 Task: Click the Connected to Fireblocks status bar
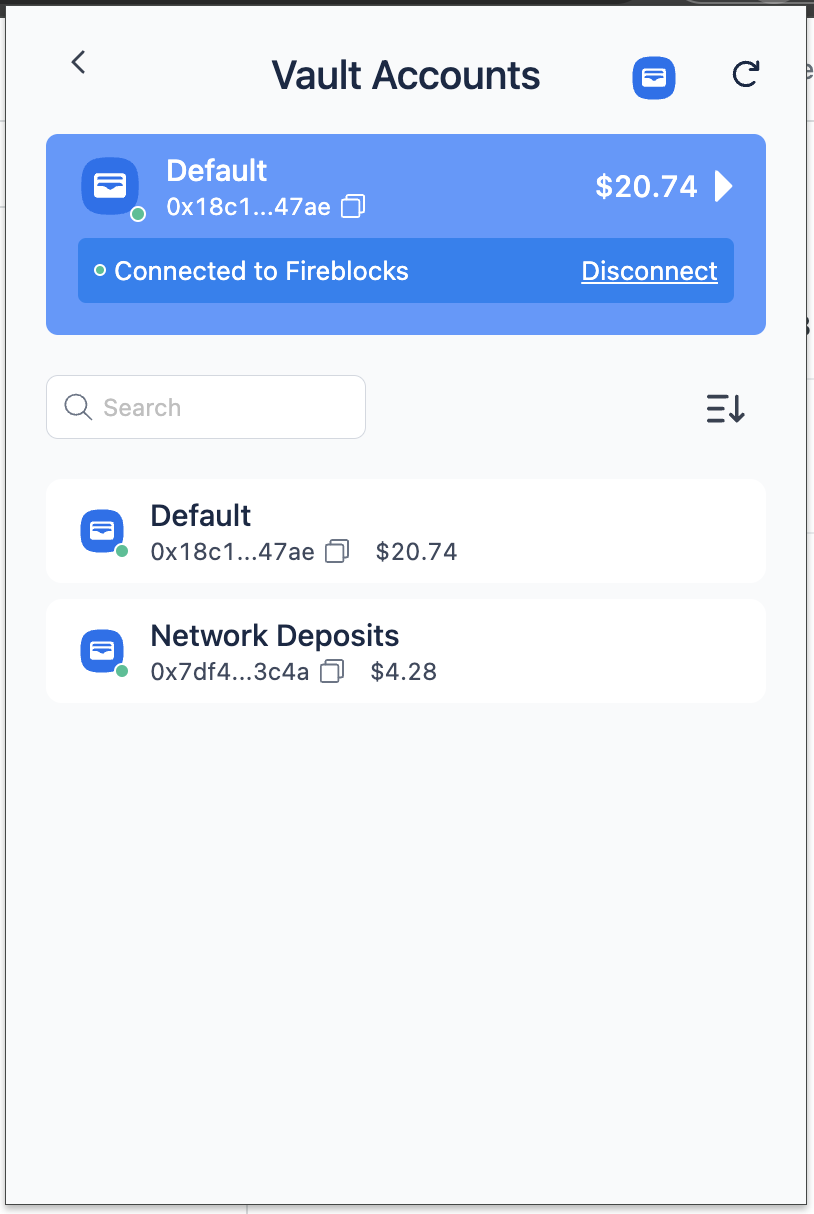click(x=406, y=270)
